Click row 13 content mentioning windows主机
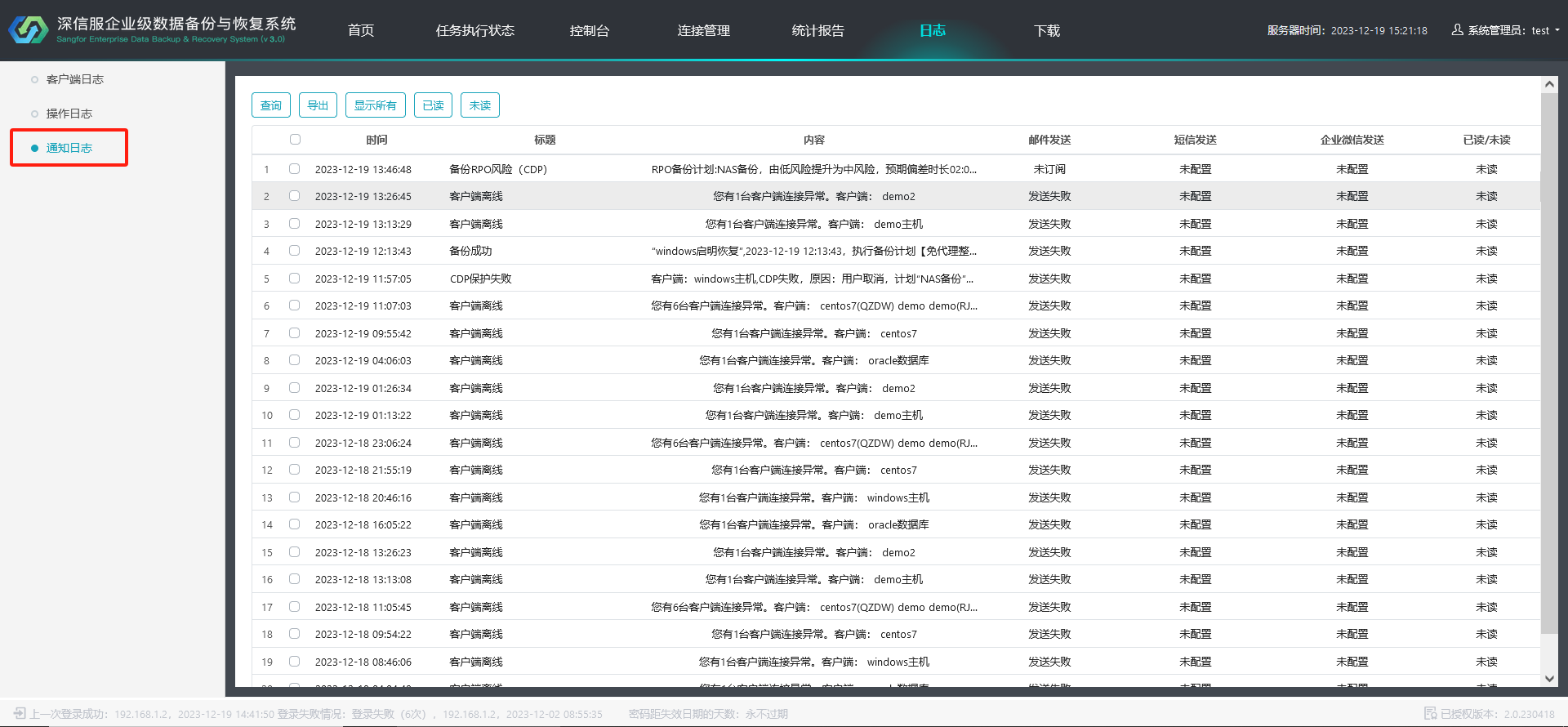The image size is (1568, 727). pyautogui.click(x=814, y=497)
